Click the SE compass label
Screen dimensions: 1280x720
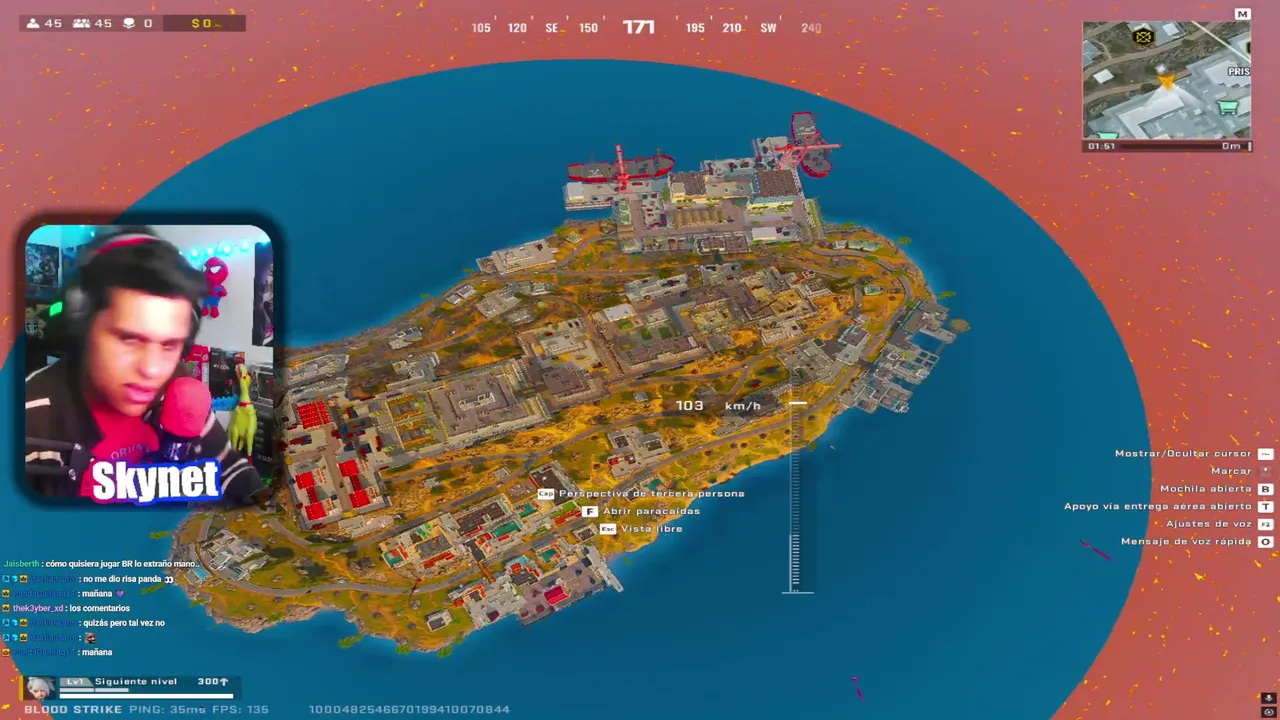coord(552,28)
